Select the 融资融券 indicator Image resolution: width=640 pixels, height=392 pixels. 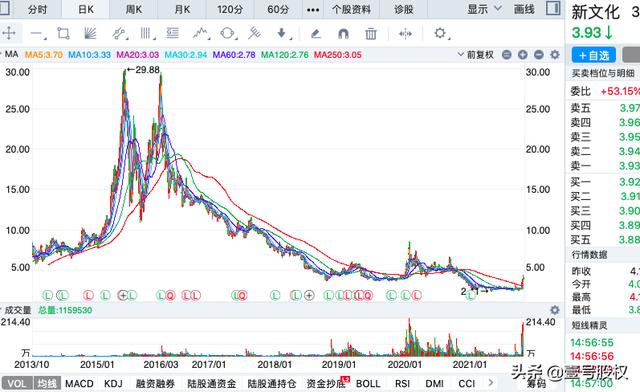tap(155, 383)
